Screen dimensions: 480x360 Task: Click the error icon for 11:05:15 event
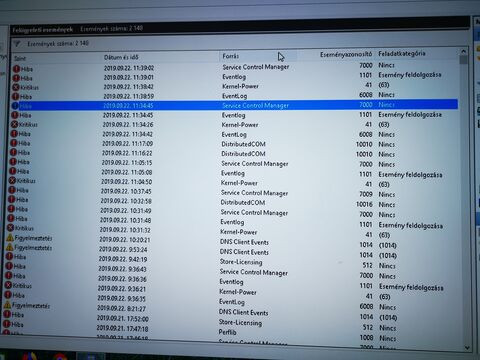13,162
